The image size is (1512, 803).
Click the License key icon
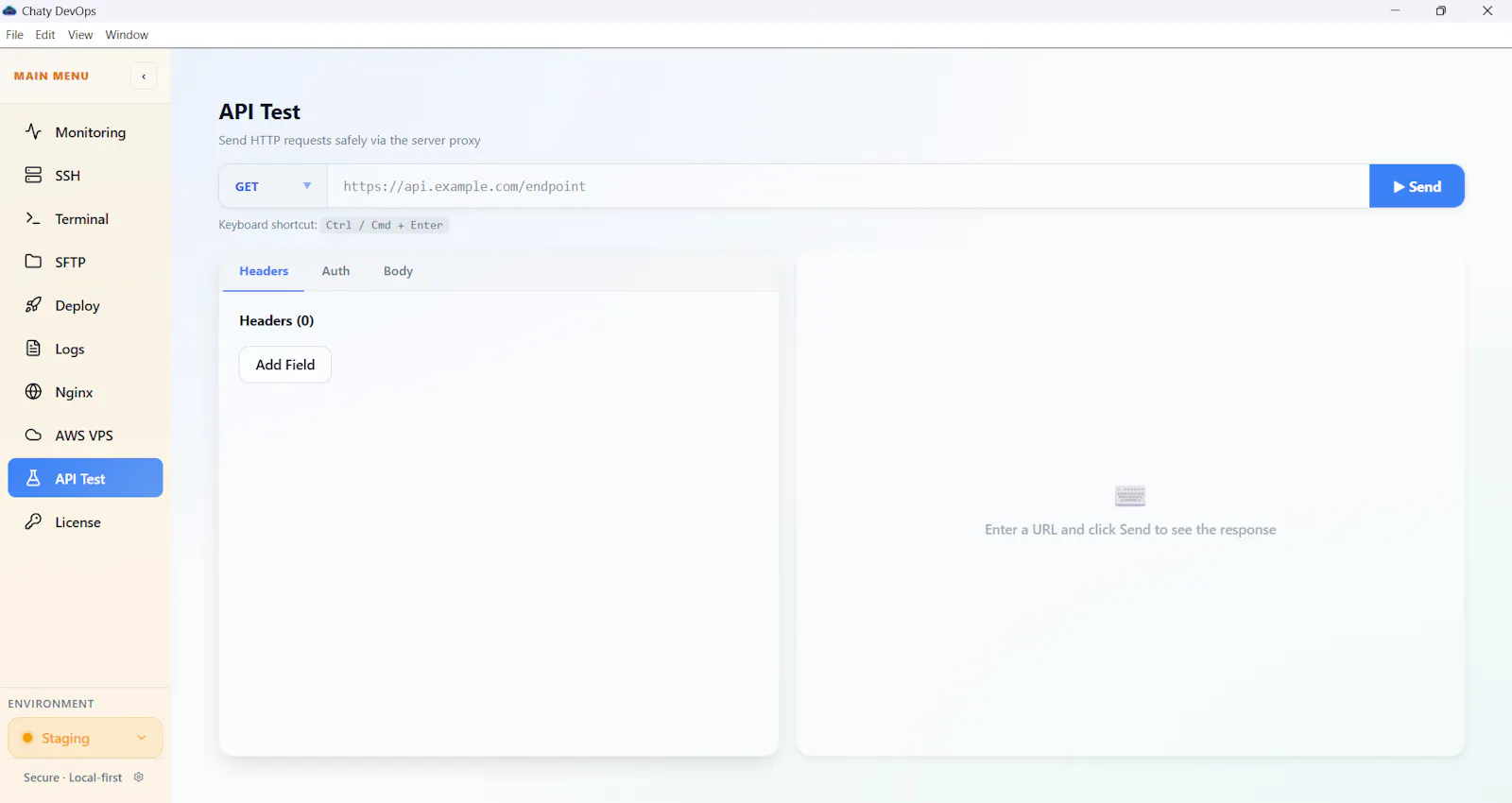tap(33, 521)
